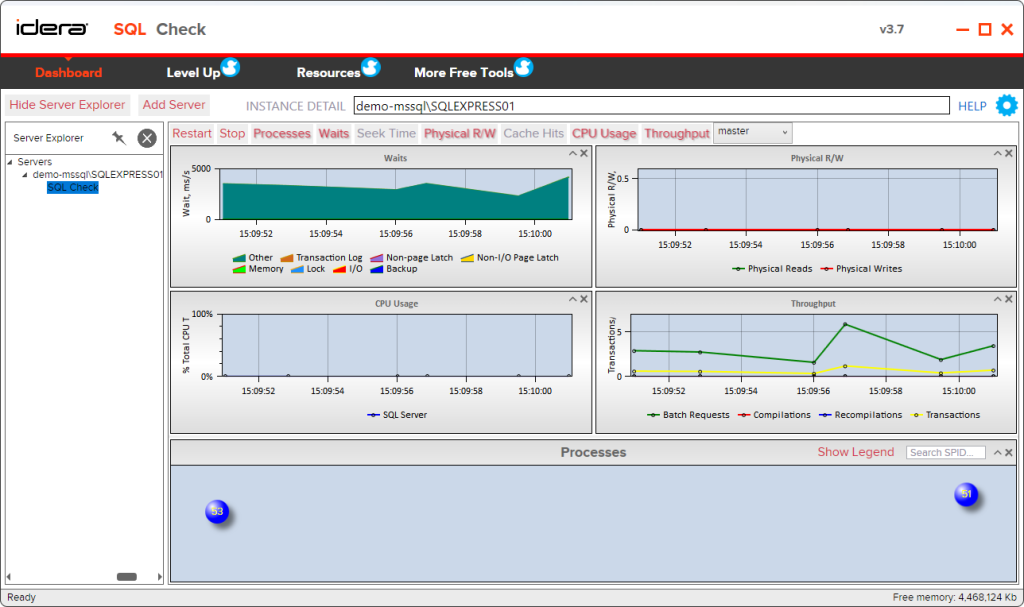Close the Processes panel

click(1008, 452)
